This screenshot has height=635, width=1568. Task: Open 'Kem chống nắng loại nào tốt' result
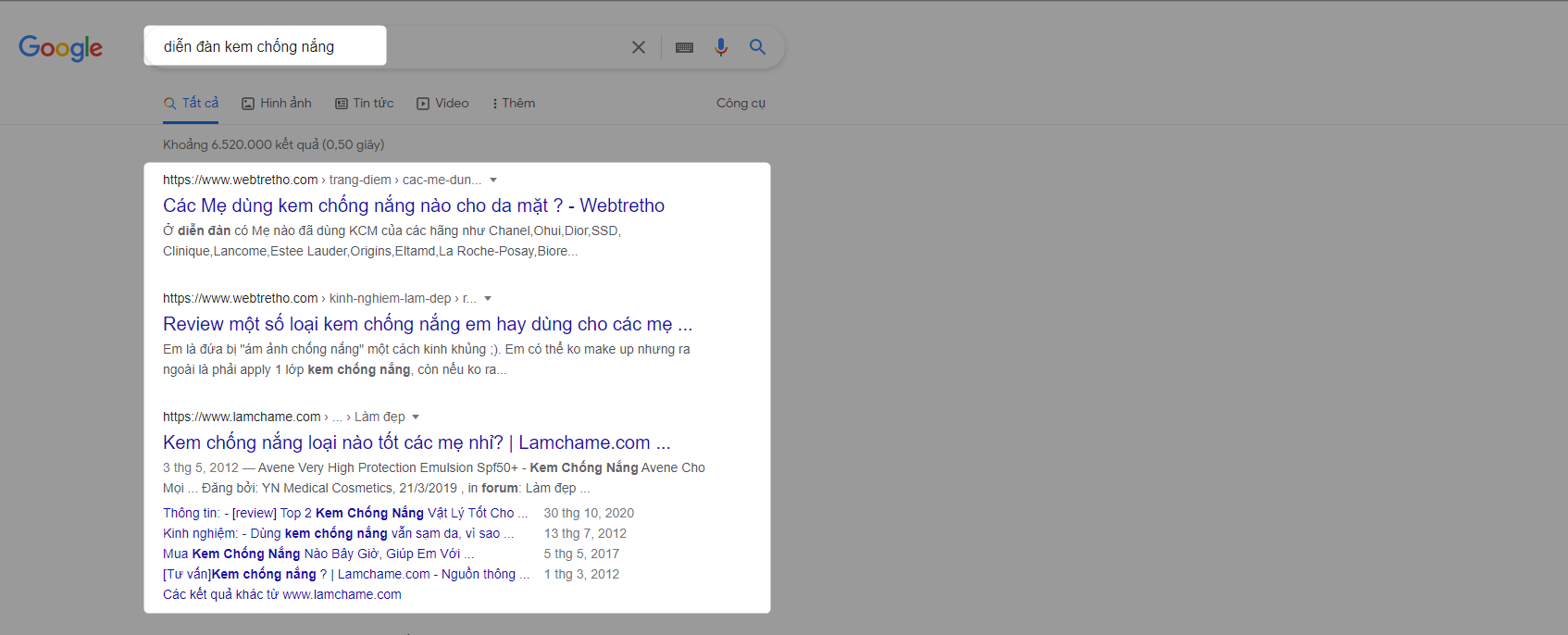(417, 442)
